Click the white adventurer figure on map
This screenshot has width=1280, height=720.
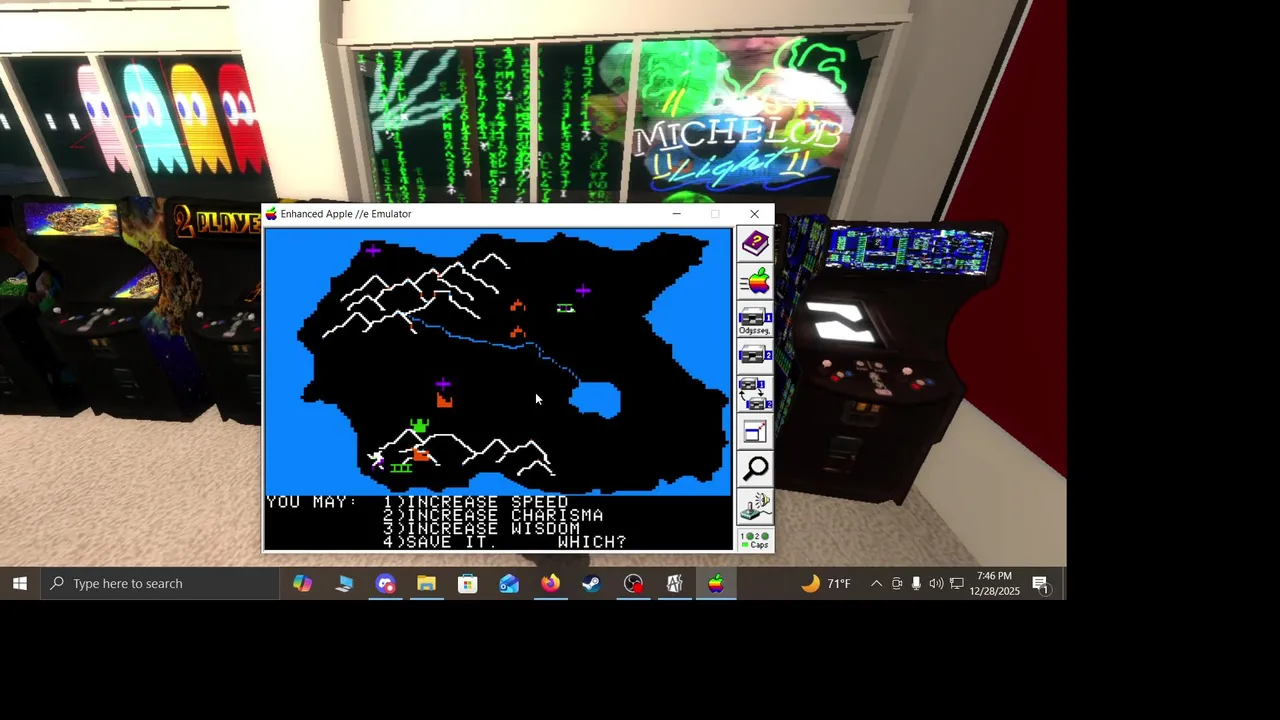[376, 459]
